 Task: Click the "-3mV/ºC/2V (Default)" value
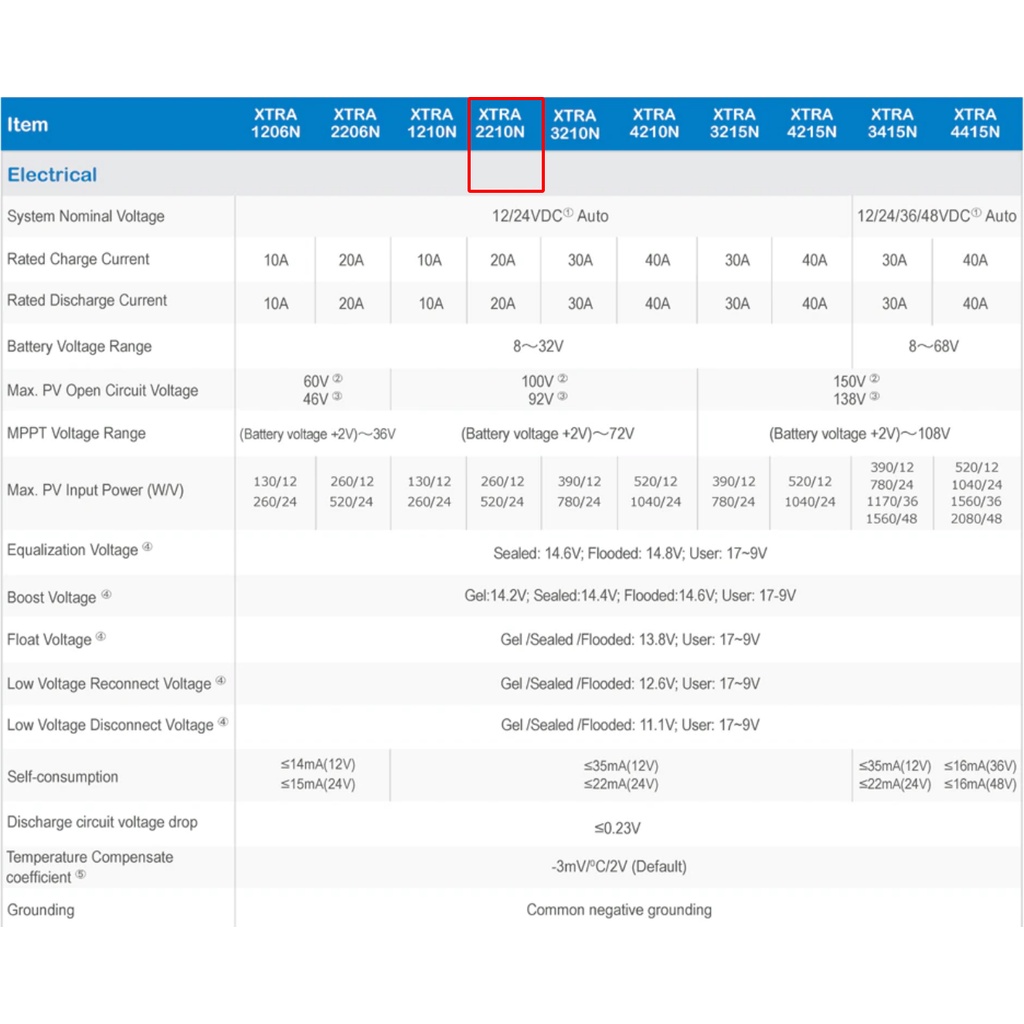pos(619,867)
